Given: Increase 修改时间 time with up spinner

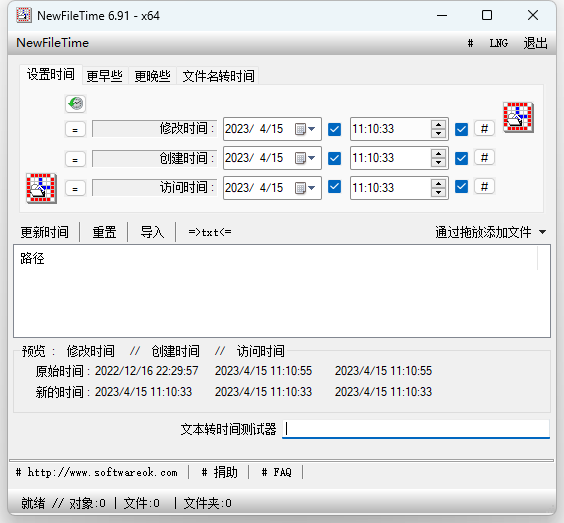Looking at the screenshot, I should [x=438, y=124].
